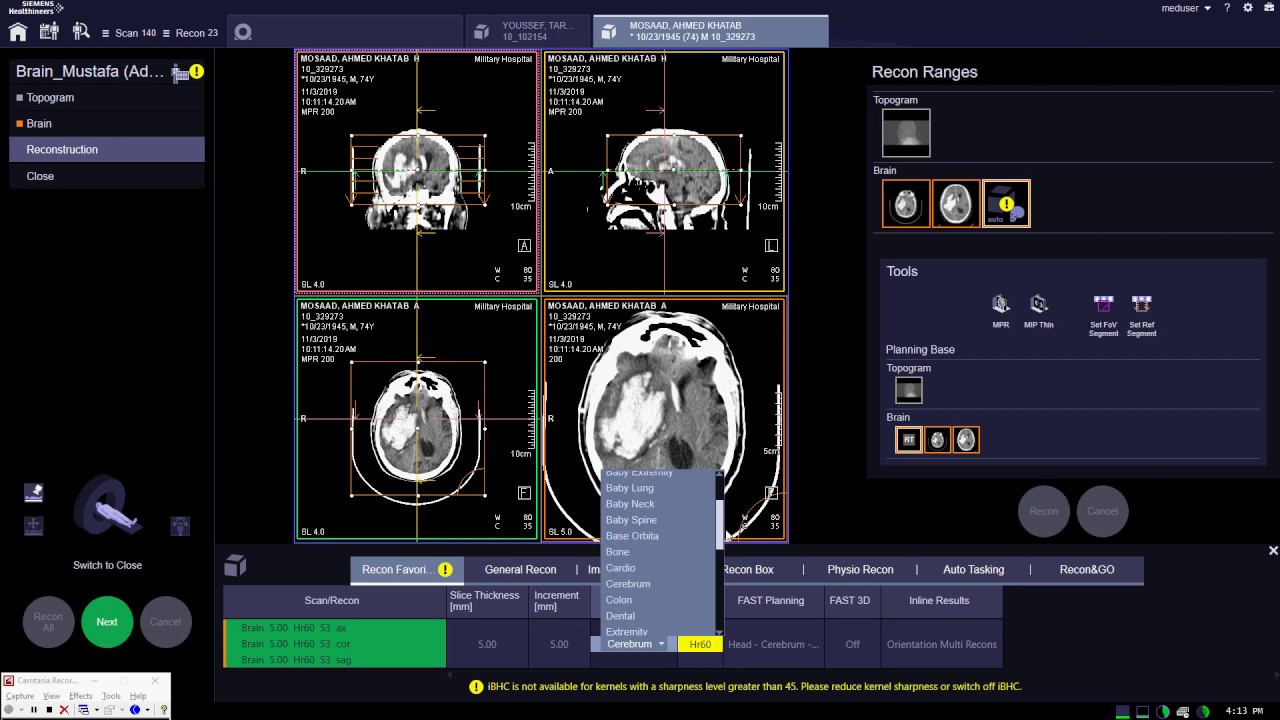Open the Recon 23 queue menu
The width and height of the screenshot is (1280, 720).
click(190, 33)
